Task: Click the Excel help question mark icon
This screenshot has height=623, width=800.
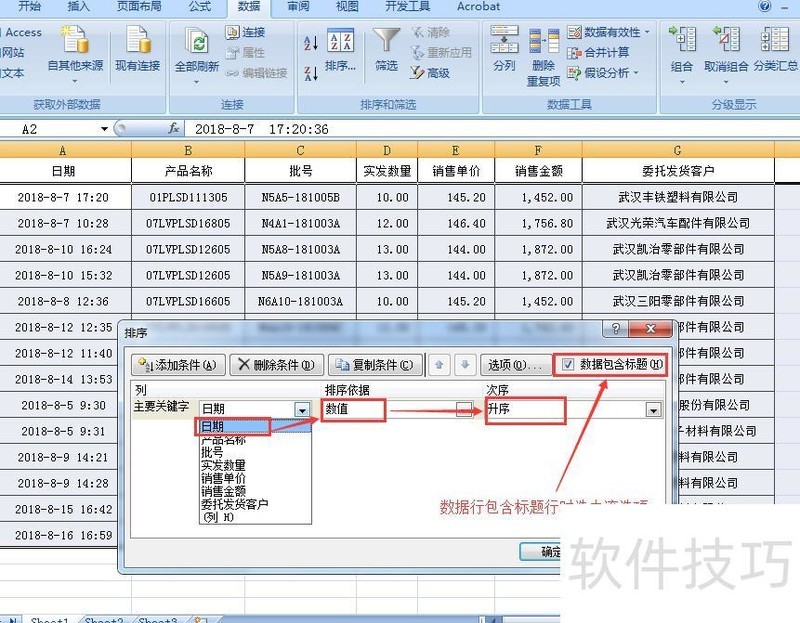Action: 764,6
